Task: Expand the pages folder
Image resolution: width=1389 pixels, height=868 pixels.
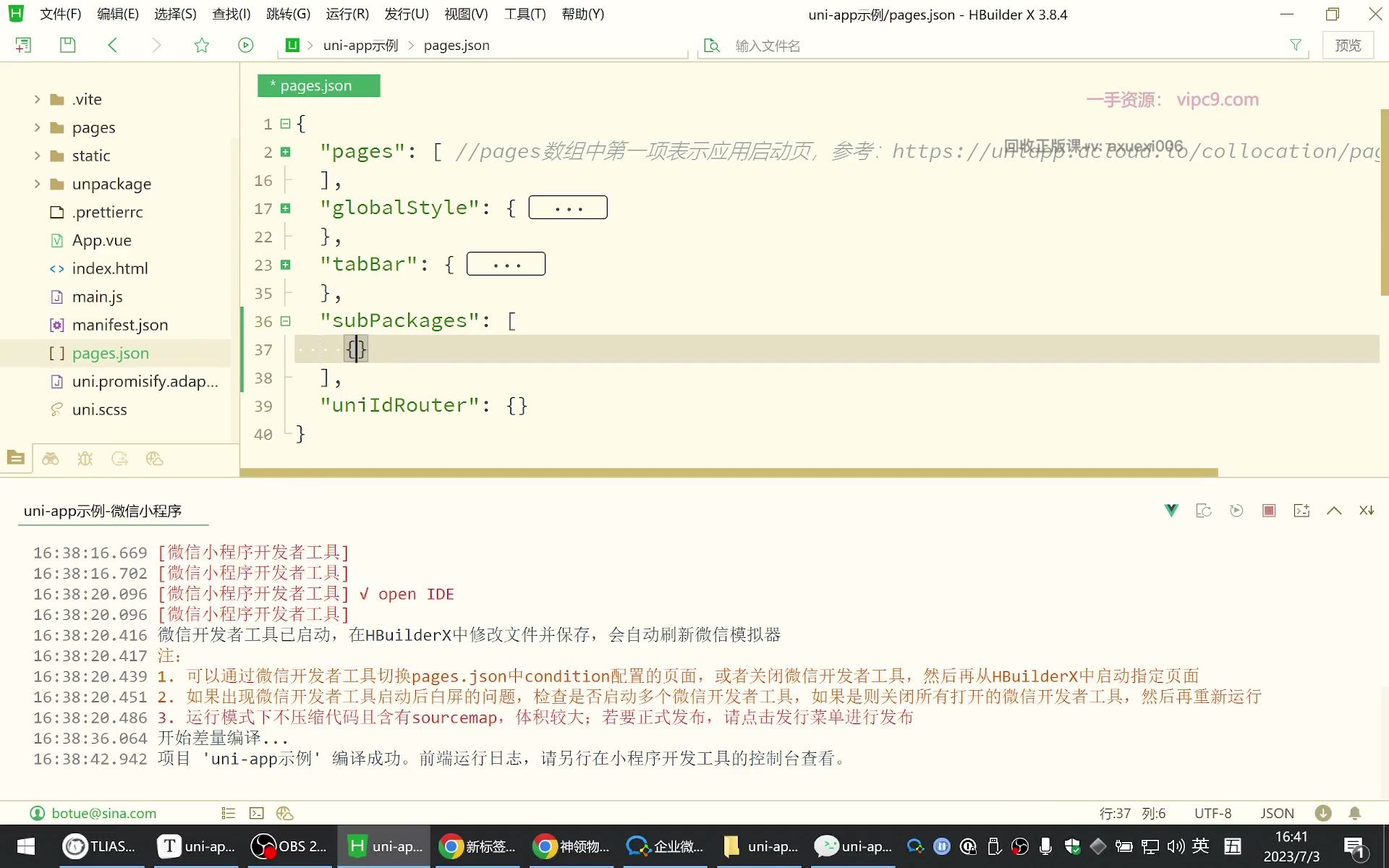Action: 37,127
